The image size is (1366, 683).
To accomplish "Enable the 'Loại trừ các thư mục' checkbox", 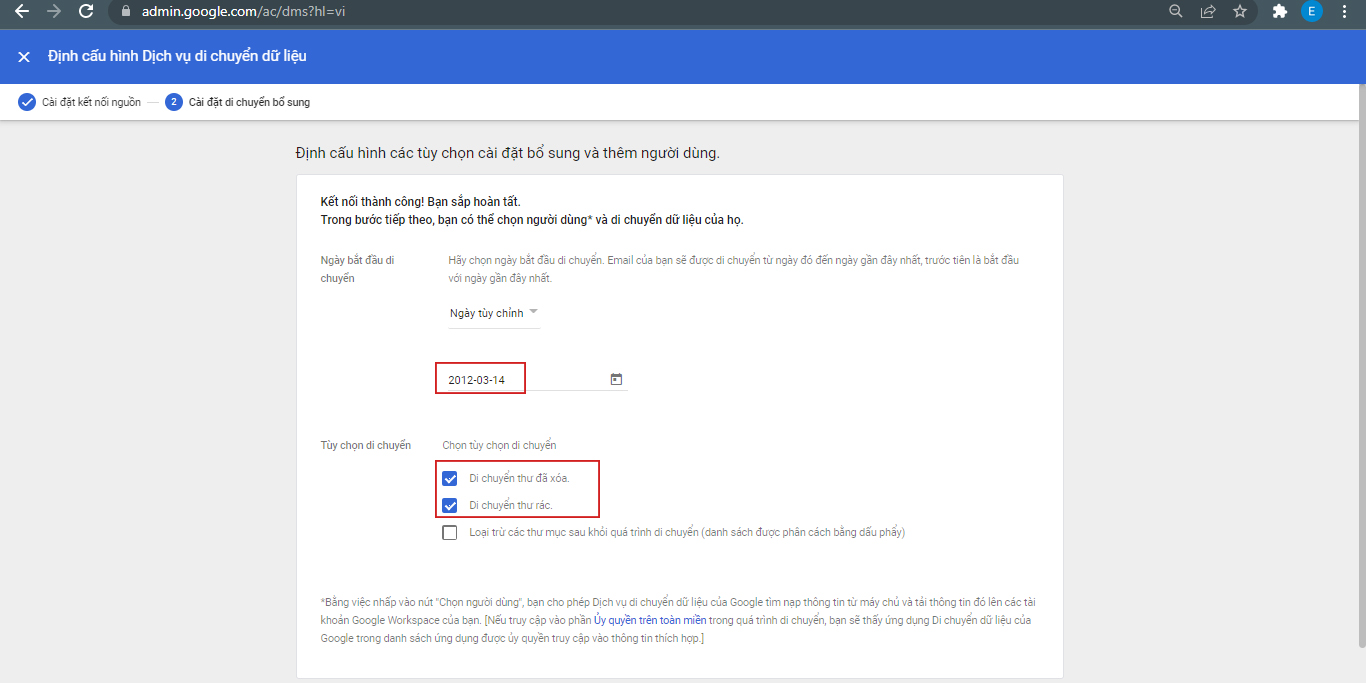I will (450, 533).
